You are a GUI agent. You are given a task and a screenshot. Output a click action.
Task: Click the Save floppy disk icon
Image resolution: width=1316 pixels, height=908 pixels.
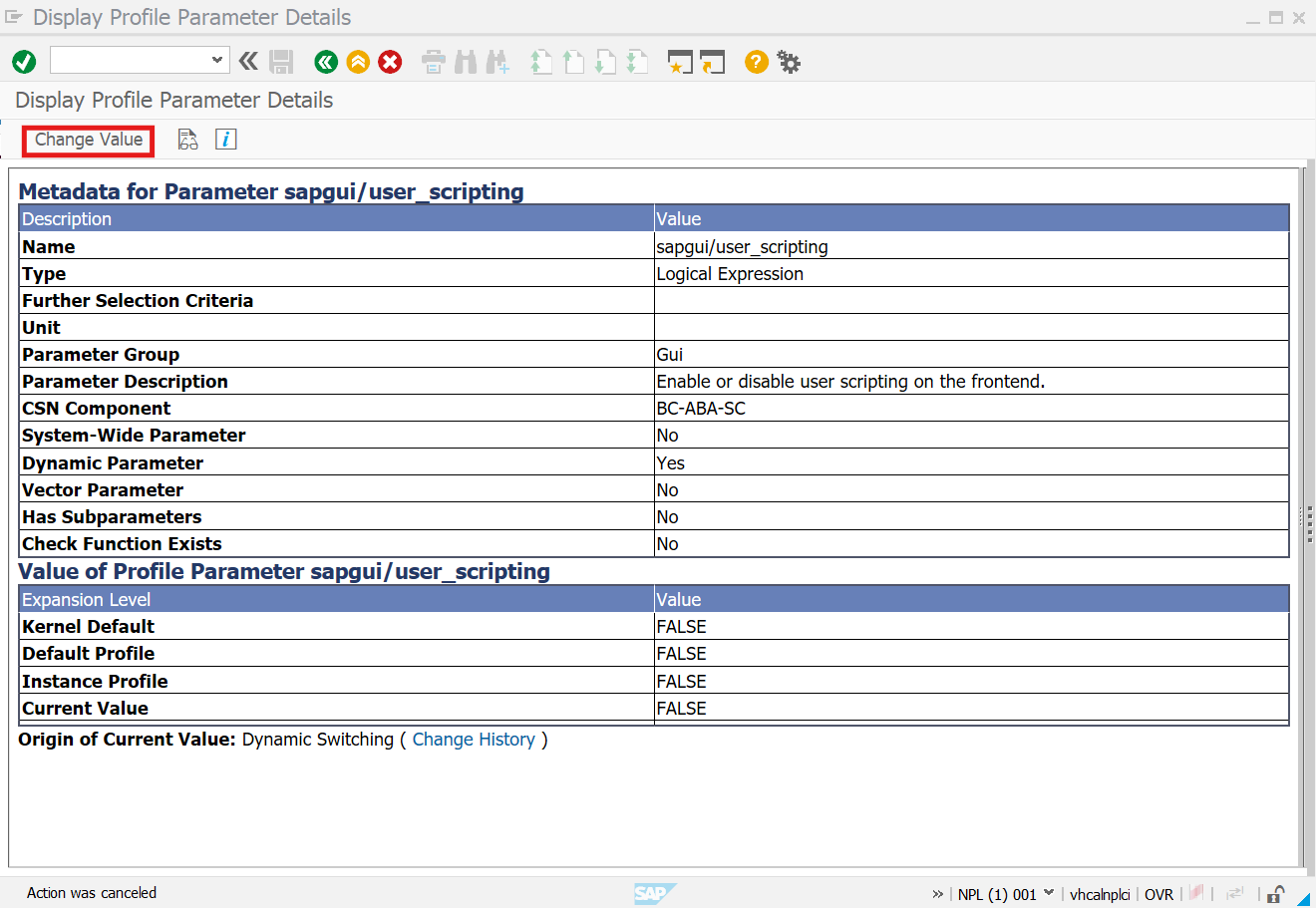(x=282, y=62)
